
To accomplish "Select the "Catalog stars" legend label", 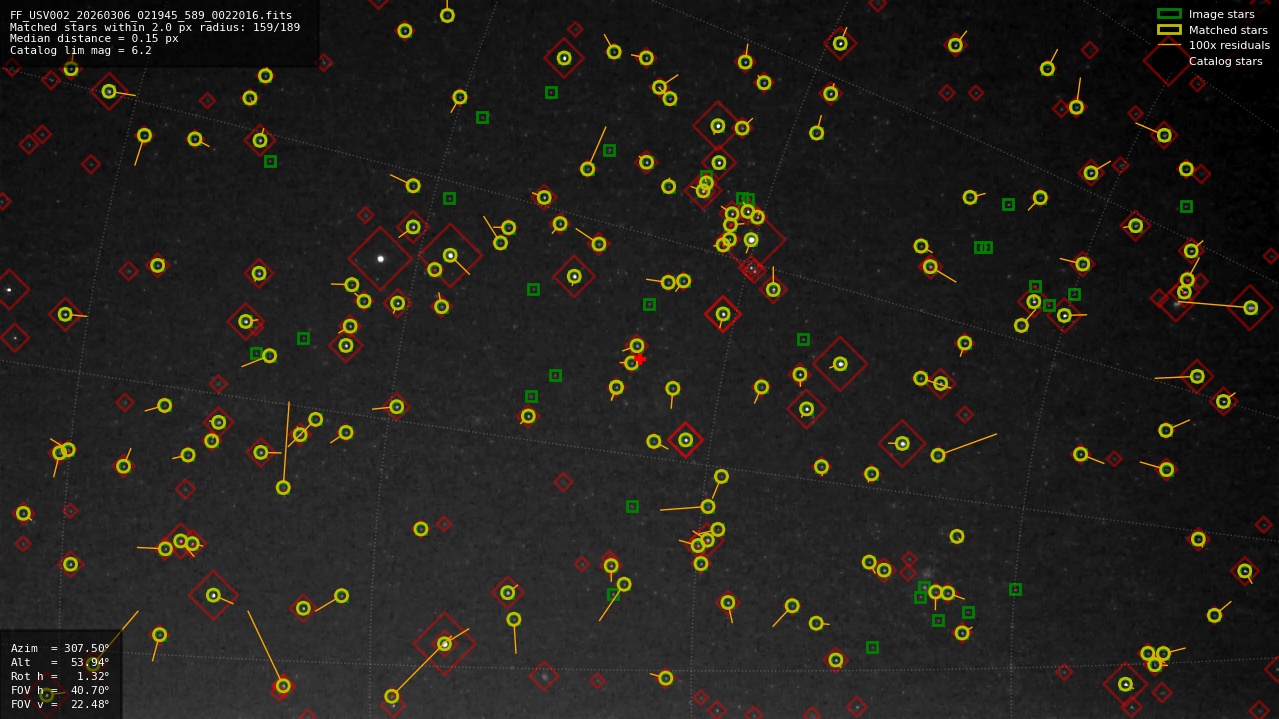I will click(1225, 61).
